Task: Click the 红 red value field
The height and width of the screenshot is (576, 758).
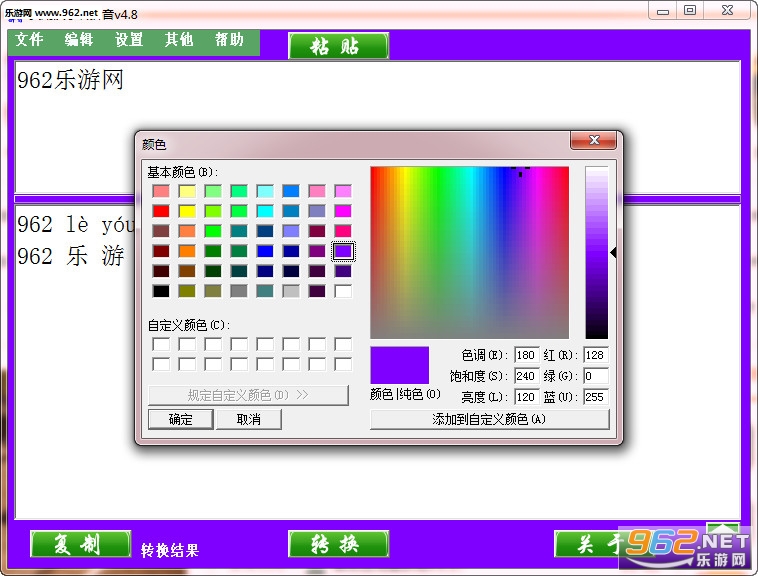Action: (596, 355)
